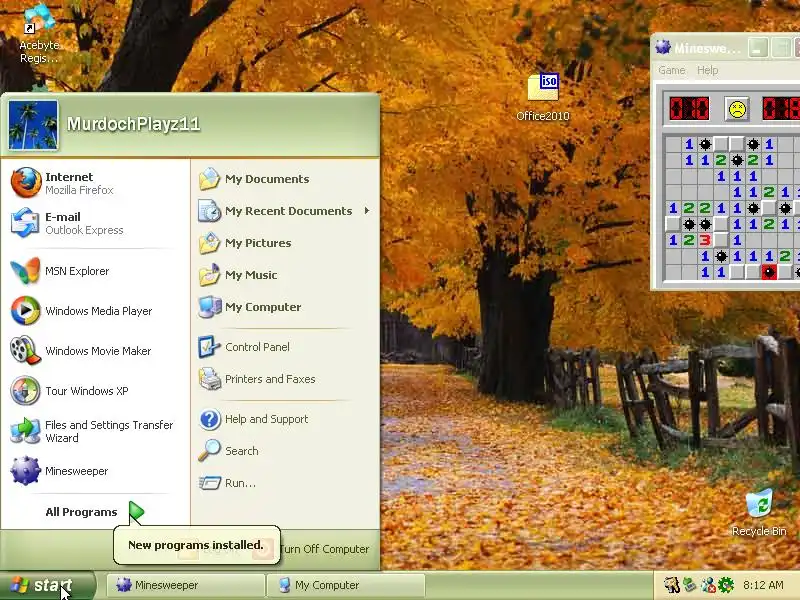Click Minesweeper mine counter display
This screenshot has height=600, width=800.
click(689, 109)
